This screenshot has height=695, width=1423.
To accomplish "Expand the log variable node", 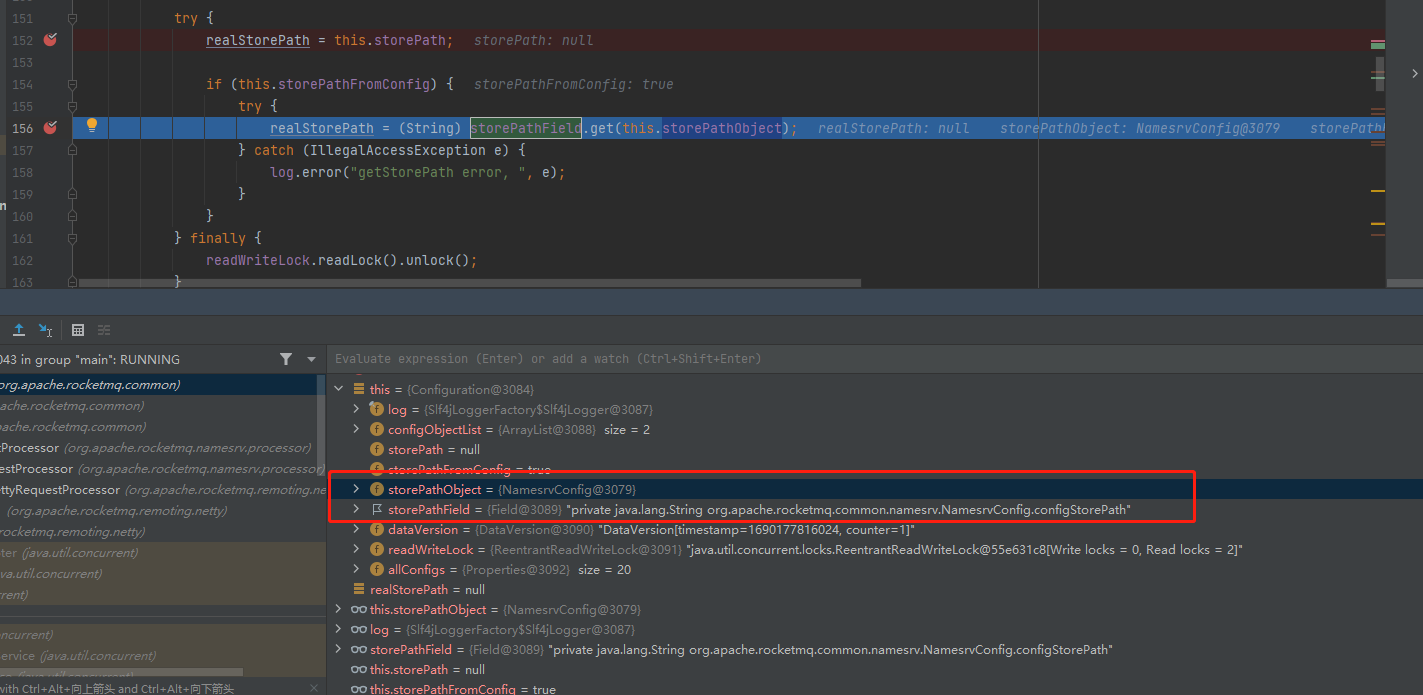I will click(x=357, y=409).
